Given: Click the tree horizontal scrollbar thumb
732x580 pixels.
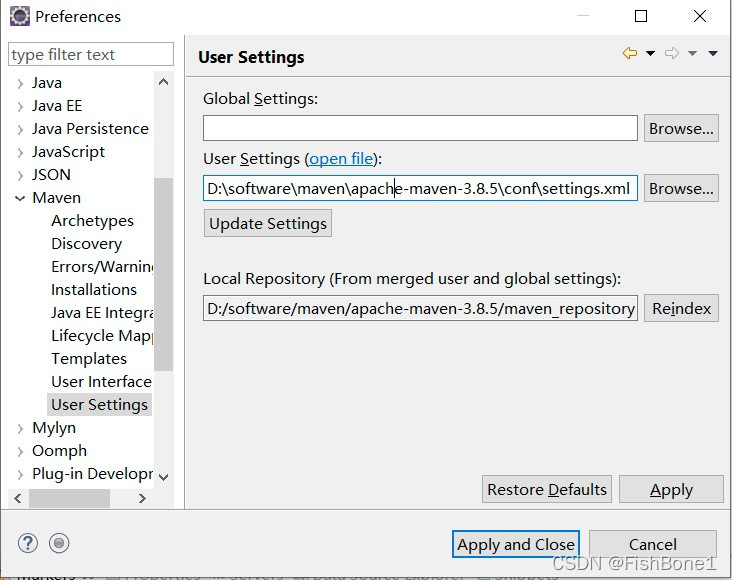Looking at the screenshot, I should pyautogui.click(x=70, y=498).
